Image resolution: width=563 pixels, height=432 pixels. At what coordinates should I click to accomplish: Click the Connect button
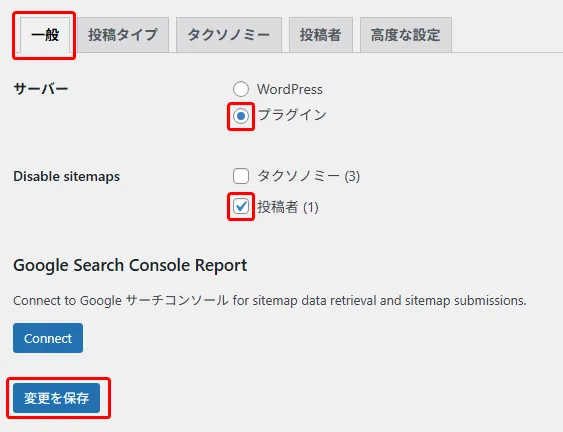point(48,338)
